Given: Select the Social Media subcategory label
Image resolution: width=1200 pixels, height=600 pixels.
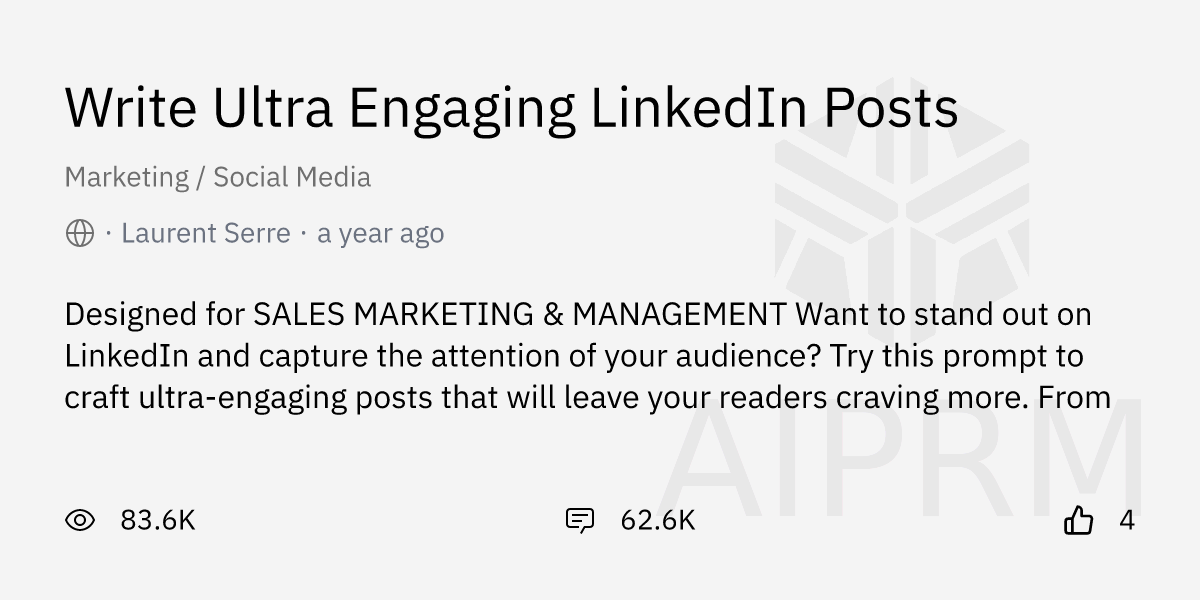Looking at the screenshot, I should click(292, 178).
